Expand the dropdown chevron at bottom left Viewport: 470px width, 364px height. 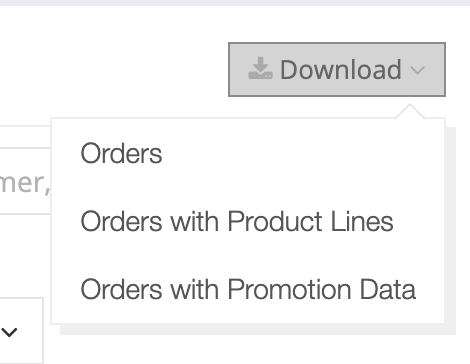coord(9,332)
